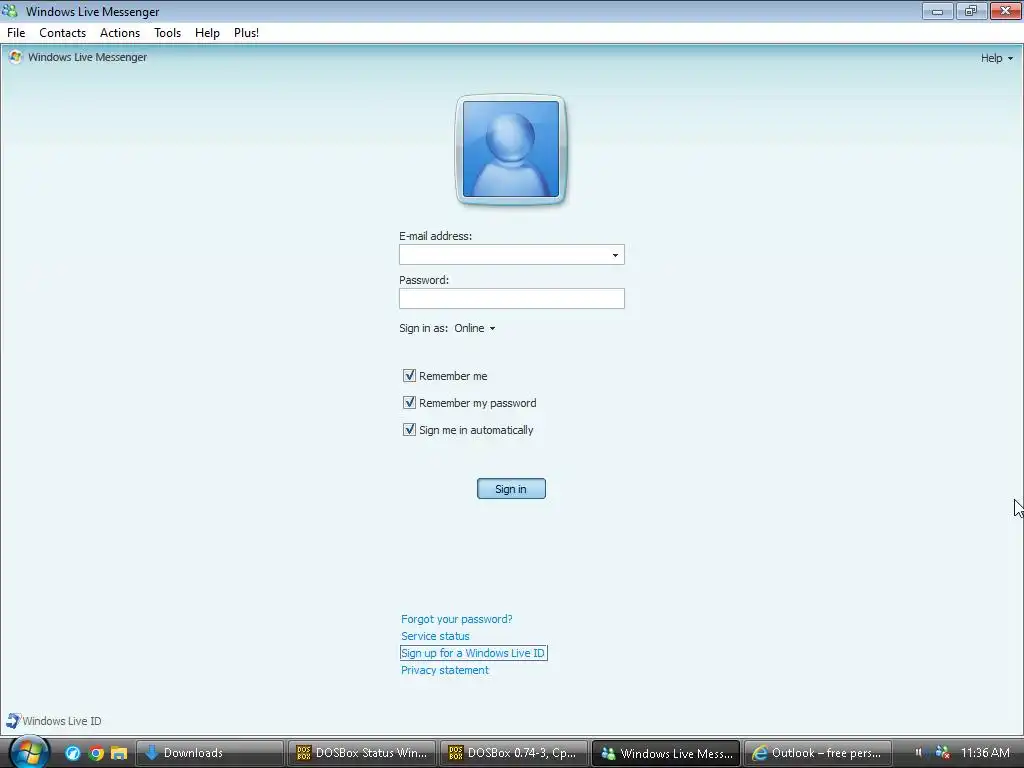Screen dimensions: 1024x768
Task: Open the Tools menu
Action: [167, 33]
